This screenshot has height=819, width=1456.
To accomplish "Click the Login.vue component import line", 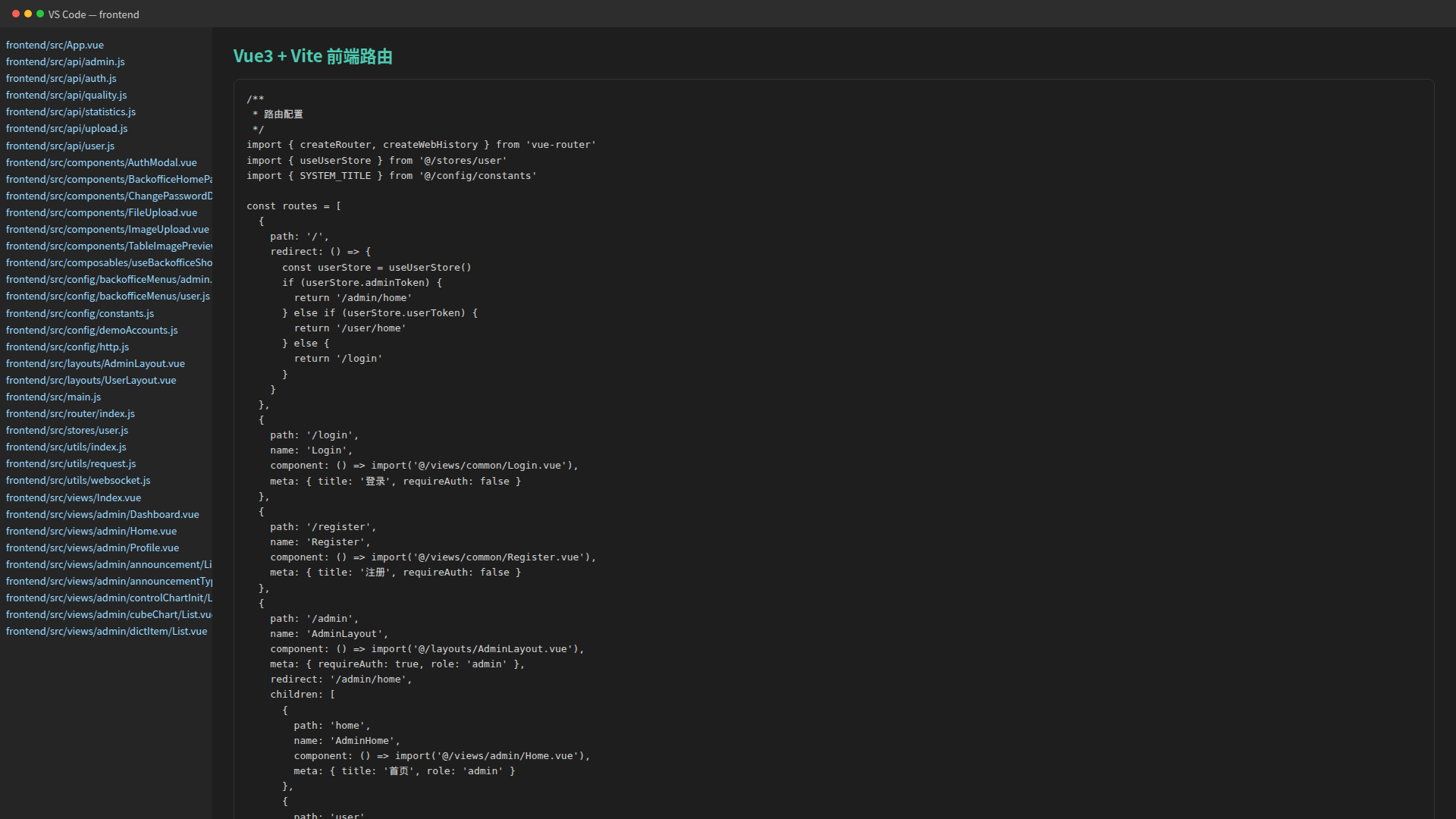I will tap(425, 466).
